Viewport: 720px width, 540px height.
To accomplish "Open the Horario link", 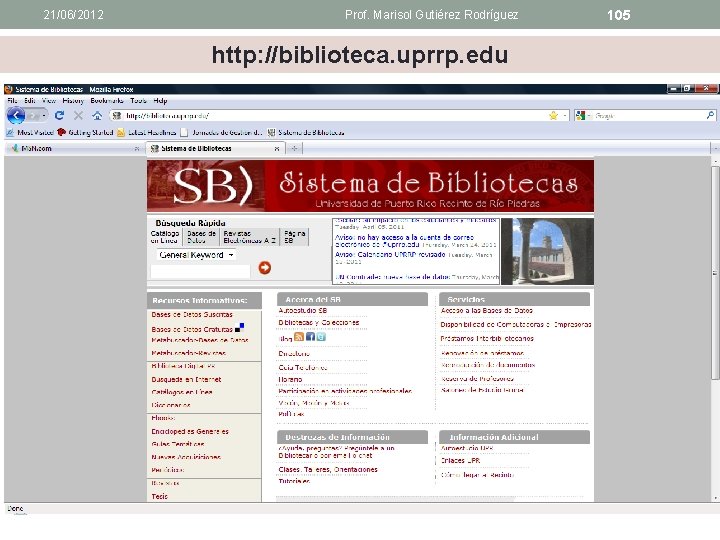I will point(290,379).
